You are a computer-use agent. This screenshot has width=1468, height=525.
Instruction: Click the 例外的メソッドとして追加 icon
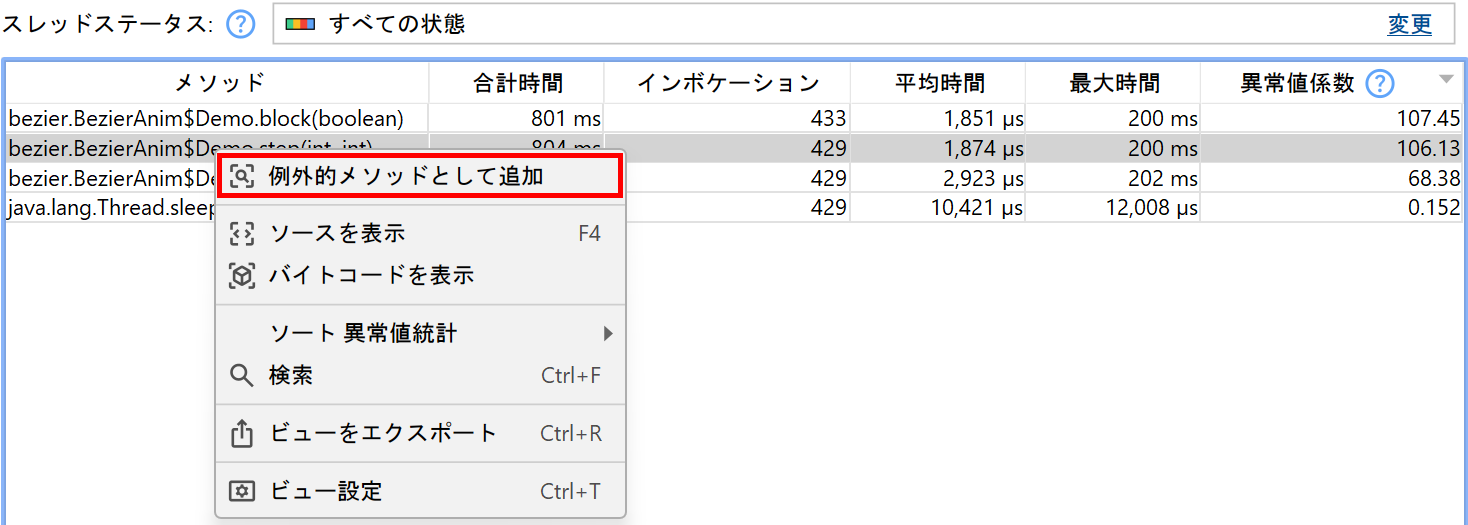coord(242,177)
